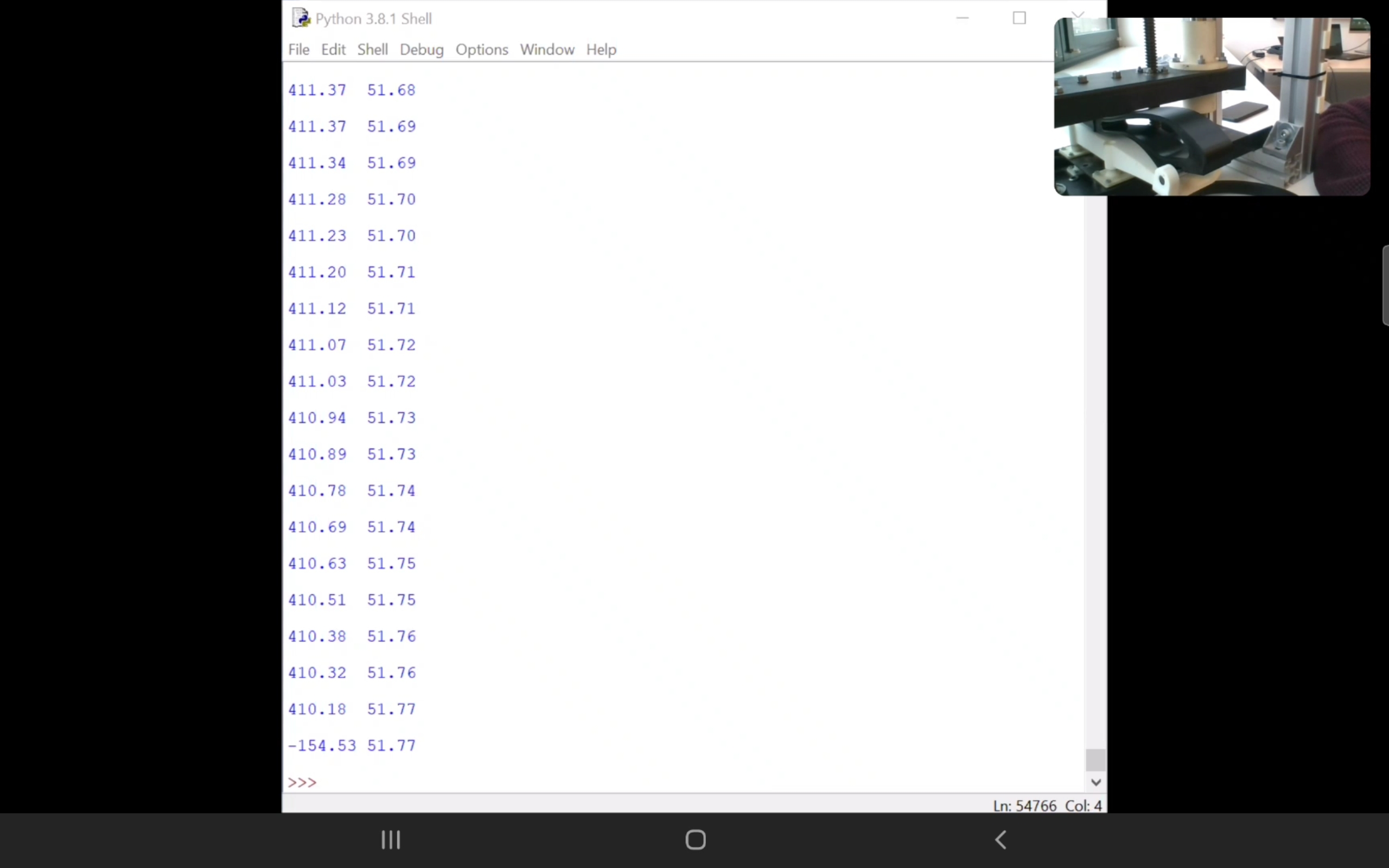The image size is (1389, 868).
Task: Click the window minimize dash icon
Action: (963, 18)
